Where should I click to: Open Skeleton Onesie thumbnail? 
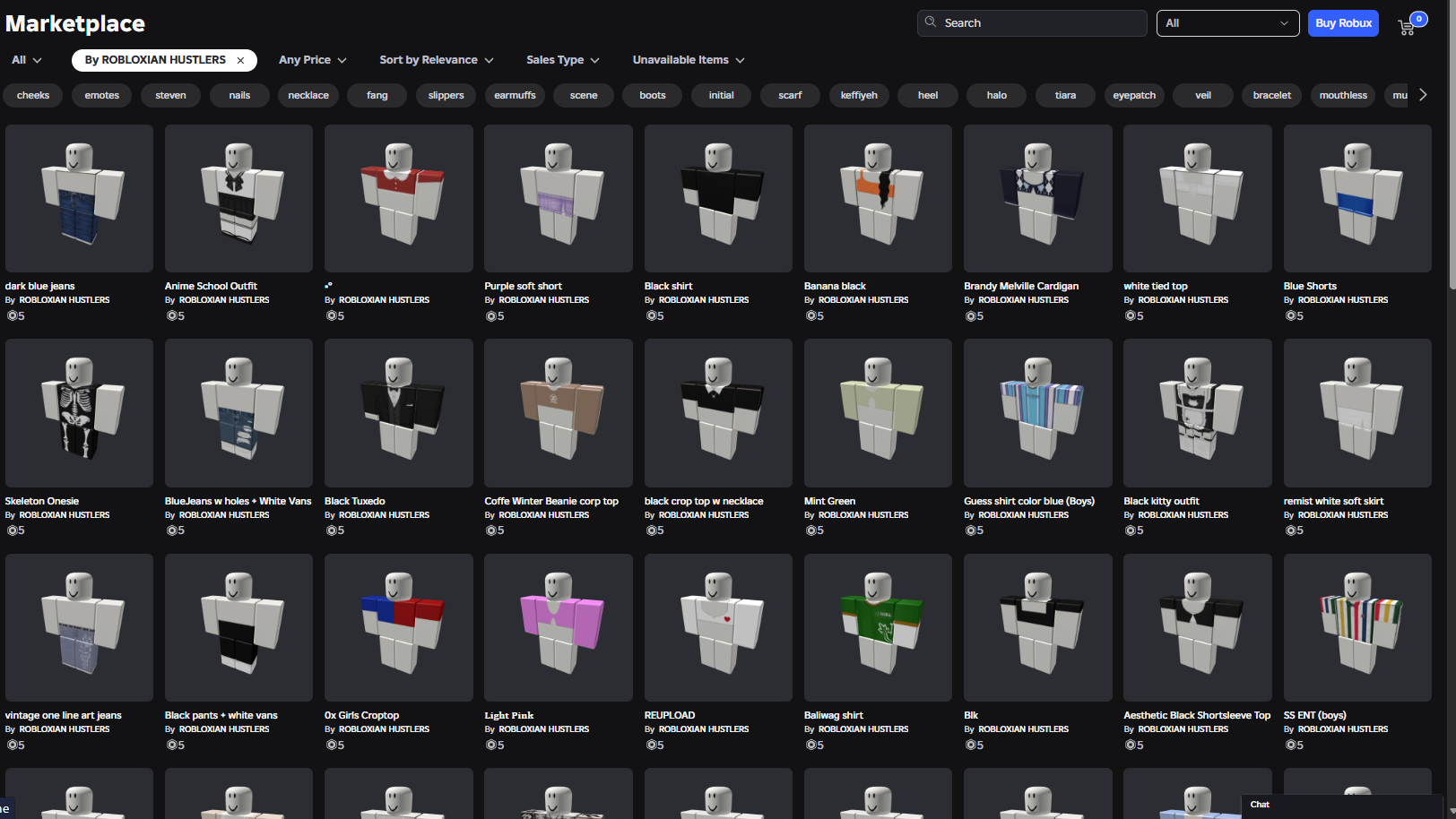coord(79,413)
